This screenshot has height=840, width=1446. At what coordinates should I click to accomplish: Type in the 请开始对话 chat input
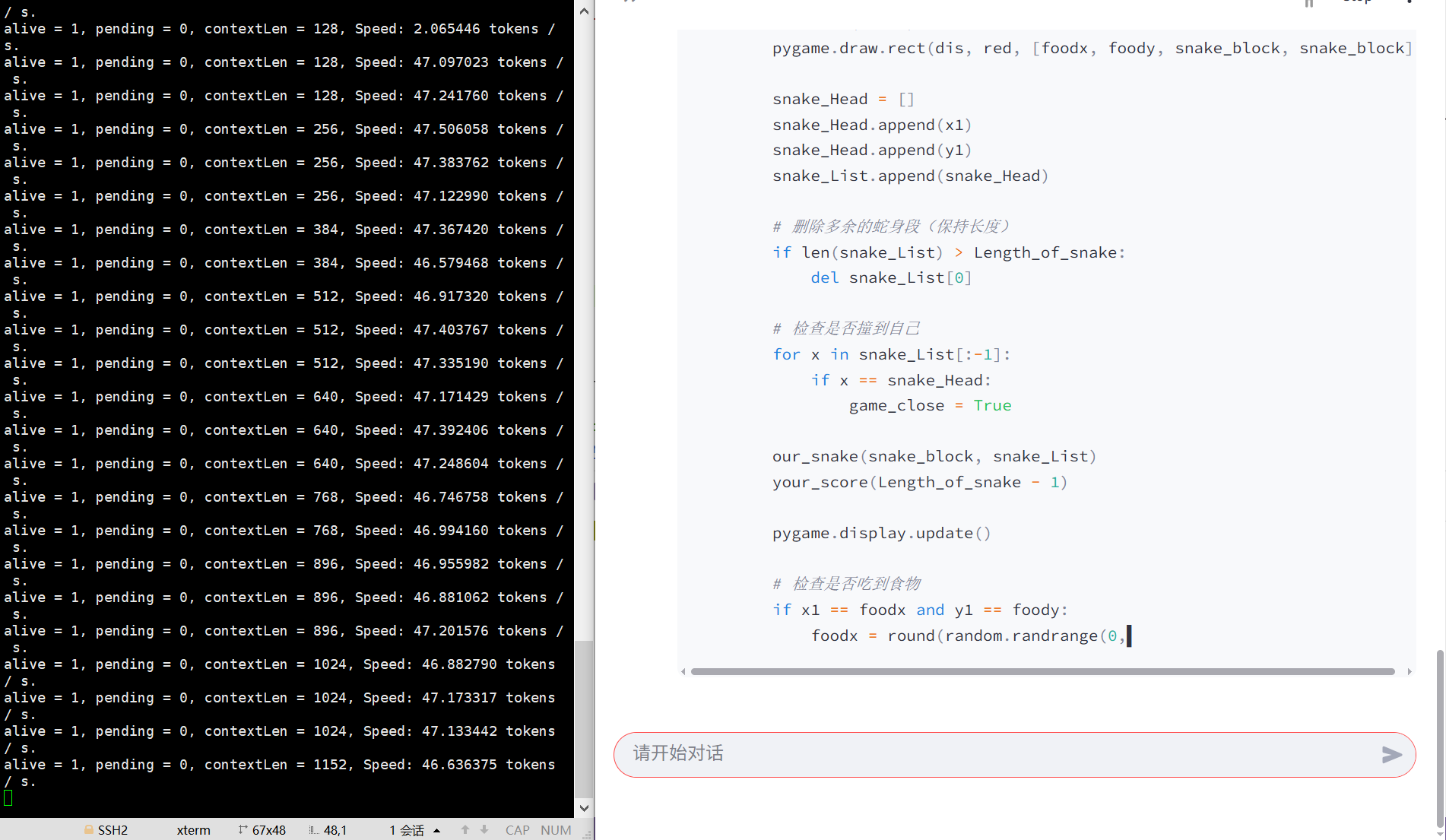(x=988, y=754)
